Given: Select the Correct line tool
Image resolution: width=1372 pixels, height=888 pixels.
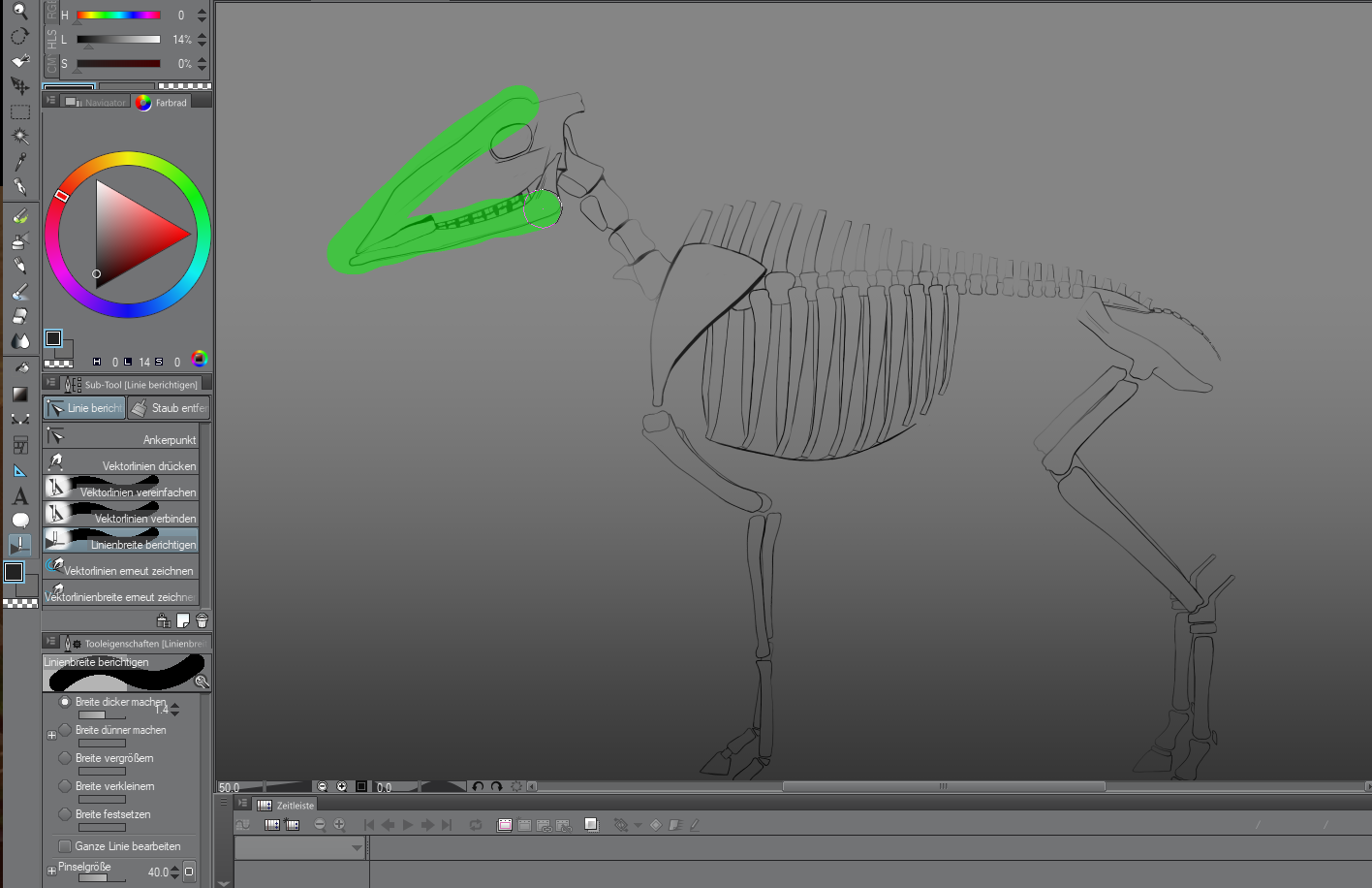Looking at the screenshot, I should tap(19, 545).
